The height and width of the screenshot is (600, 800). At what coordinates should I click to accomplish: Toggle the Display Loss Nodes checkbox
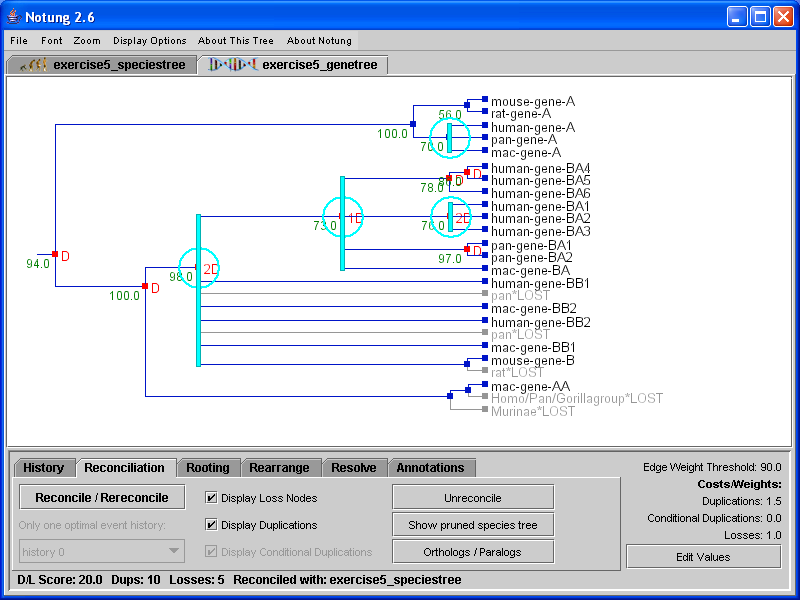tap(211, 498)
